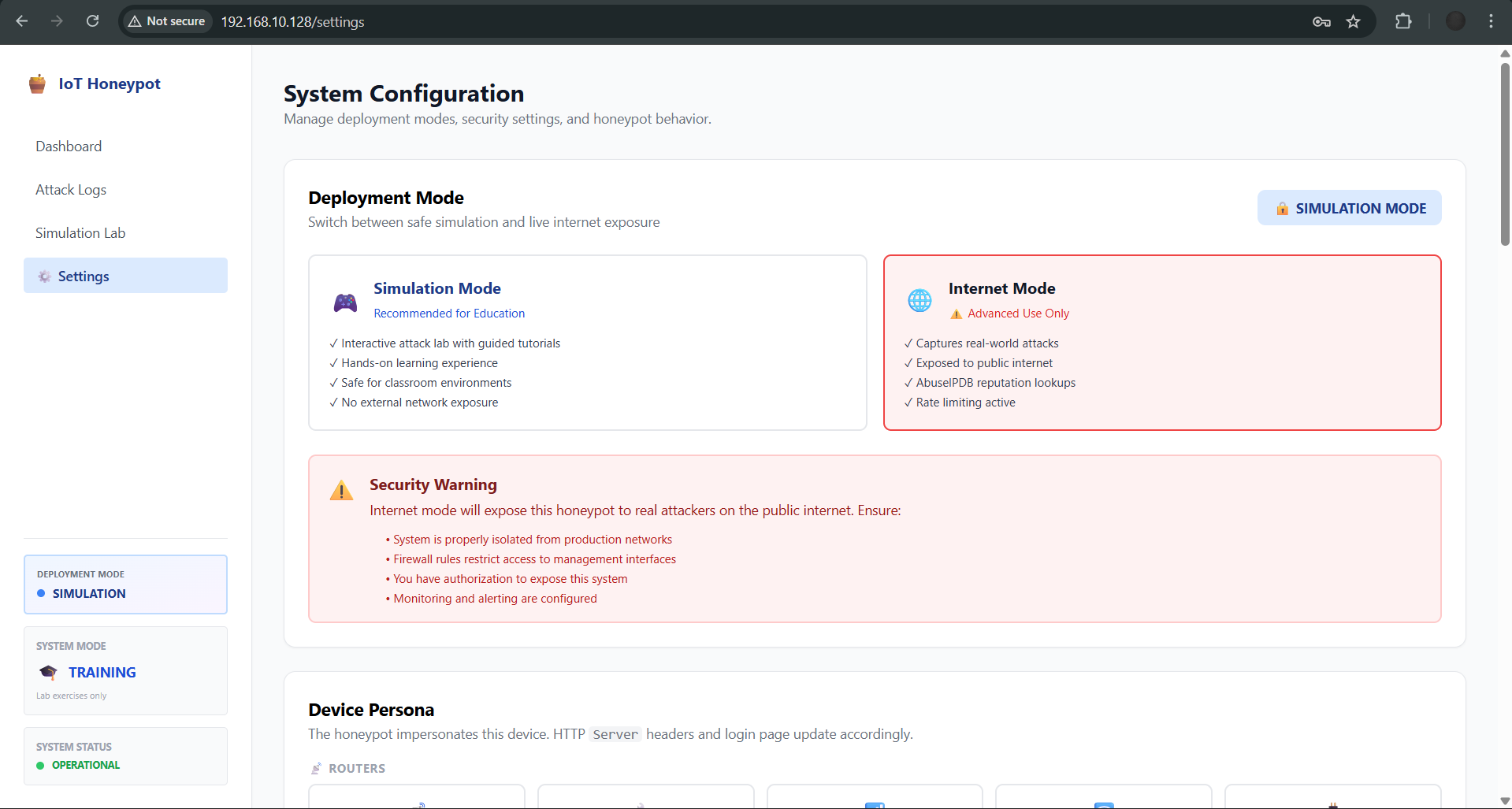
Task: Click the page's vertical scrollbar
Action: tap(1505, 158)
